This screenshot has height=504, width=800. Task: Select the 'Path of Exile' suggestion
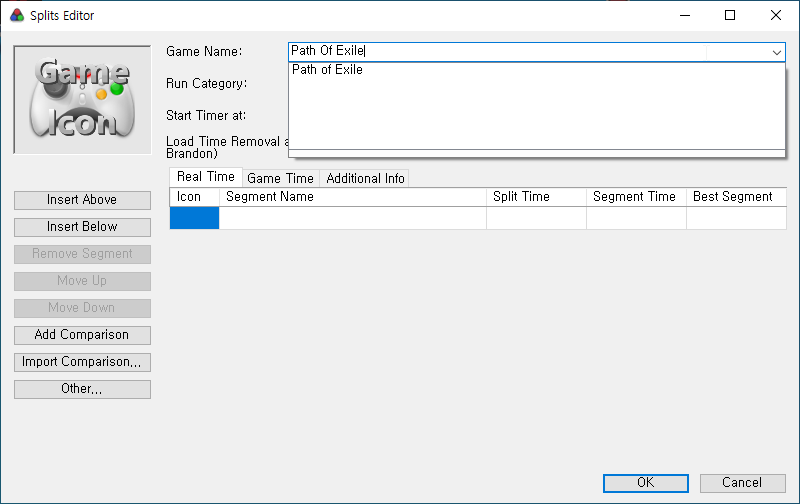536,69
